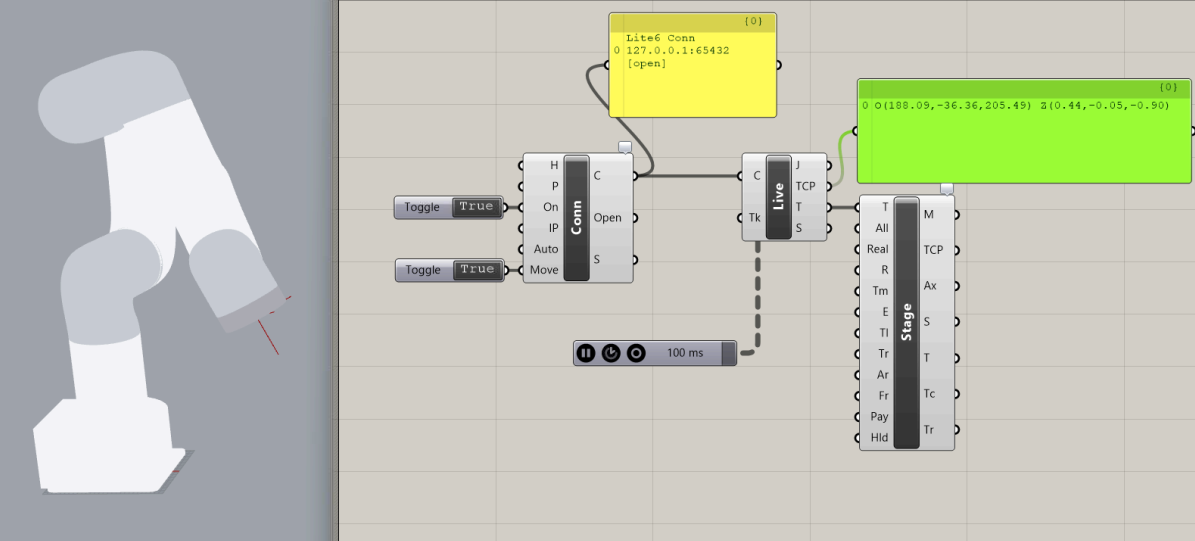Click the dark grip at the timer's right end

point(729,353)
